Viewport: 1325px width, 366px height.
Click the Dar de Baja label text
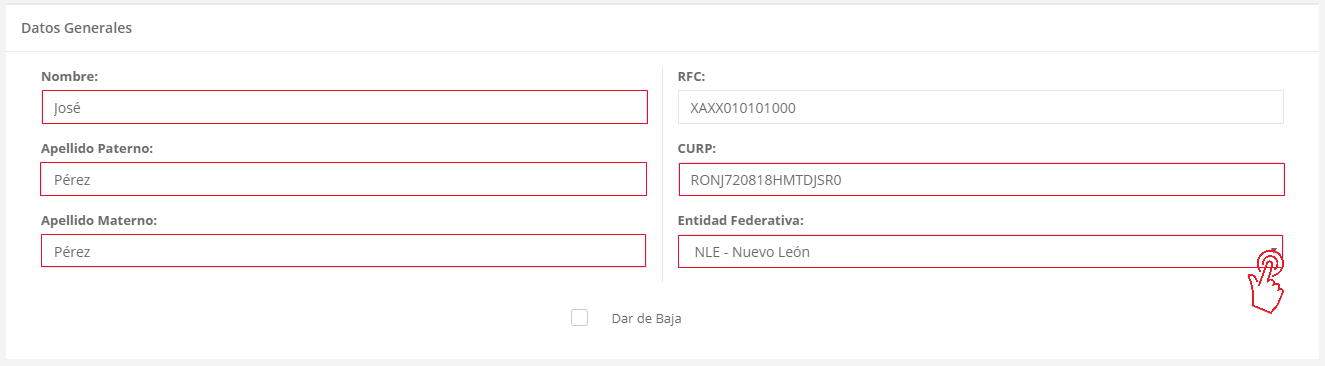click(x=646, y=319)
